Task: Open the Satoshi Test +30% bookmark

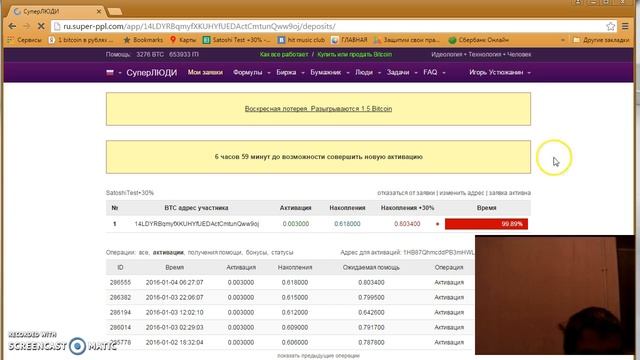Action: coord(237,40)
